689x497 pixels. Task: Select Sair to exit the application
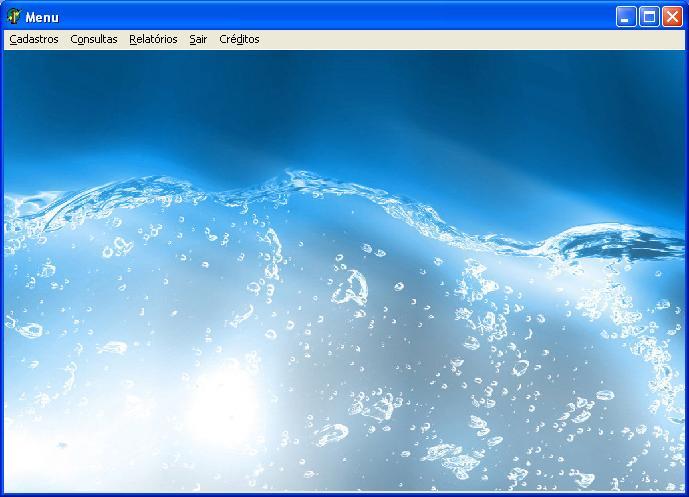tap(198, 39)
